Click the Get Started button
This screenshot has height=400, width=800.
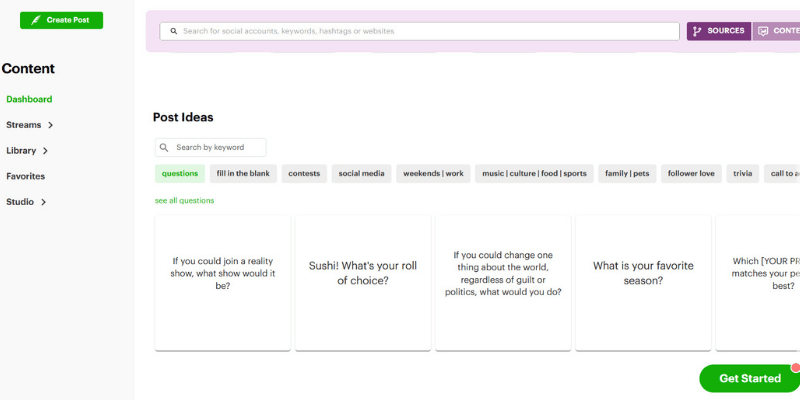click(x=749, y=379)
